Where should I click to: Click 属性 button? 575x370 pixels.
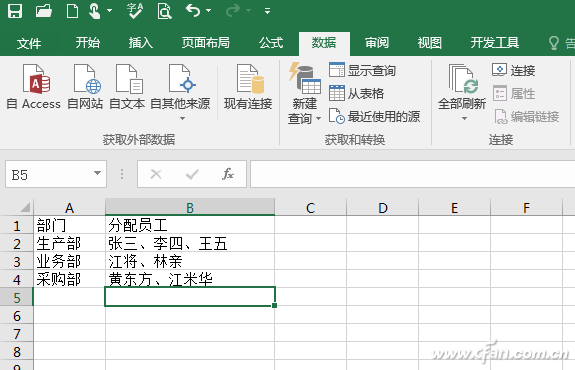tap(513, 93)
